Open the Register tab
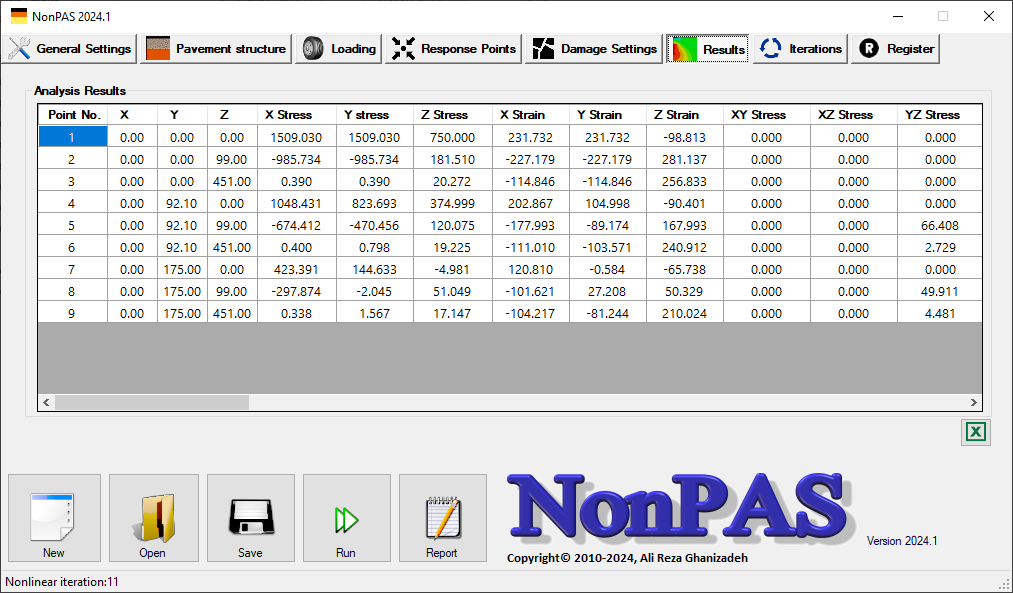The image size is (1013, 593). [896, 48]
